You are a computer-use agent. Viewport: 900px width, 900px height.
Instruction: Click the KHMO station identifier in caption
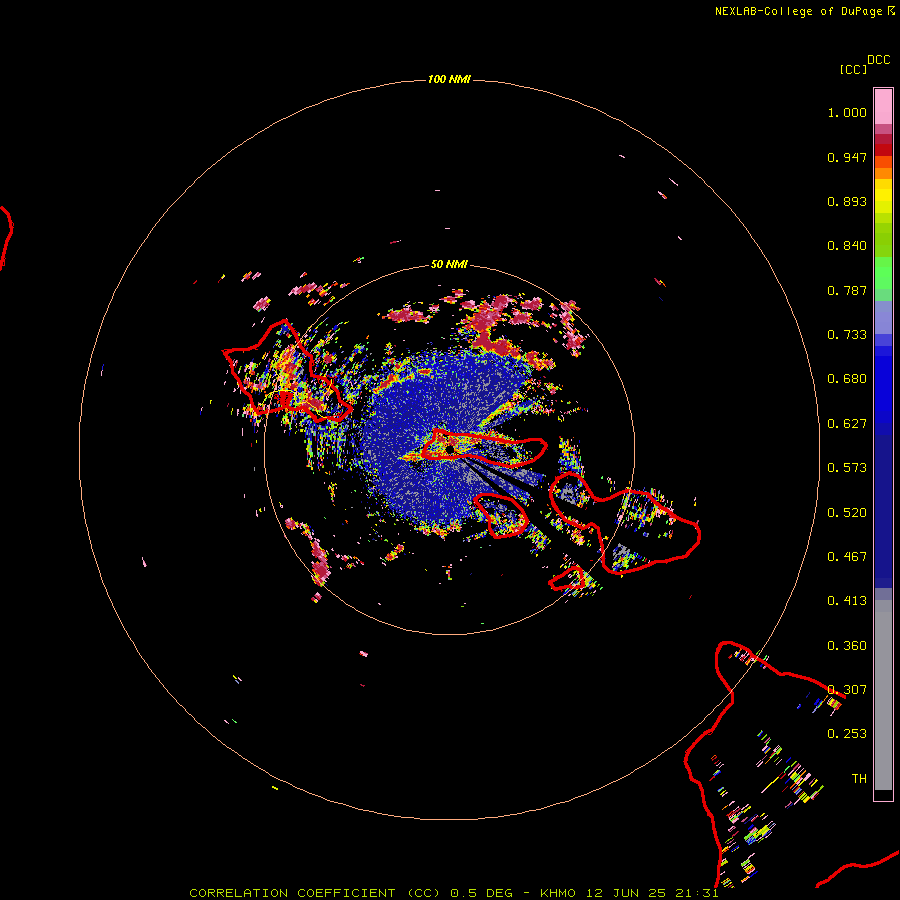pos(557,893)
